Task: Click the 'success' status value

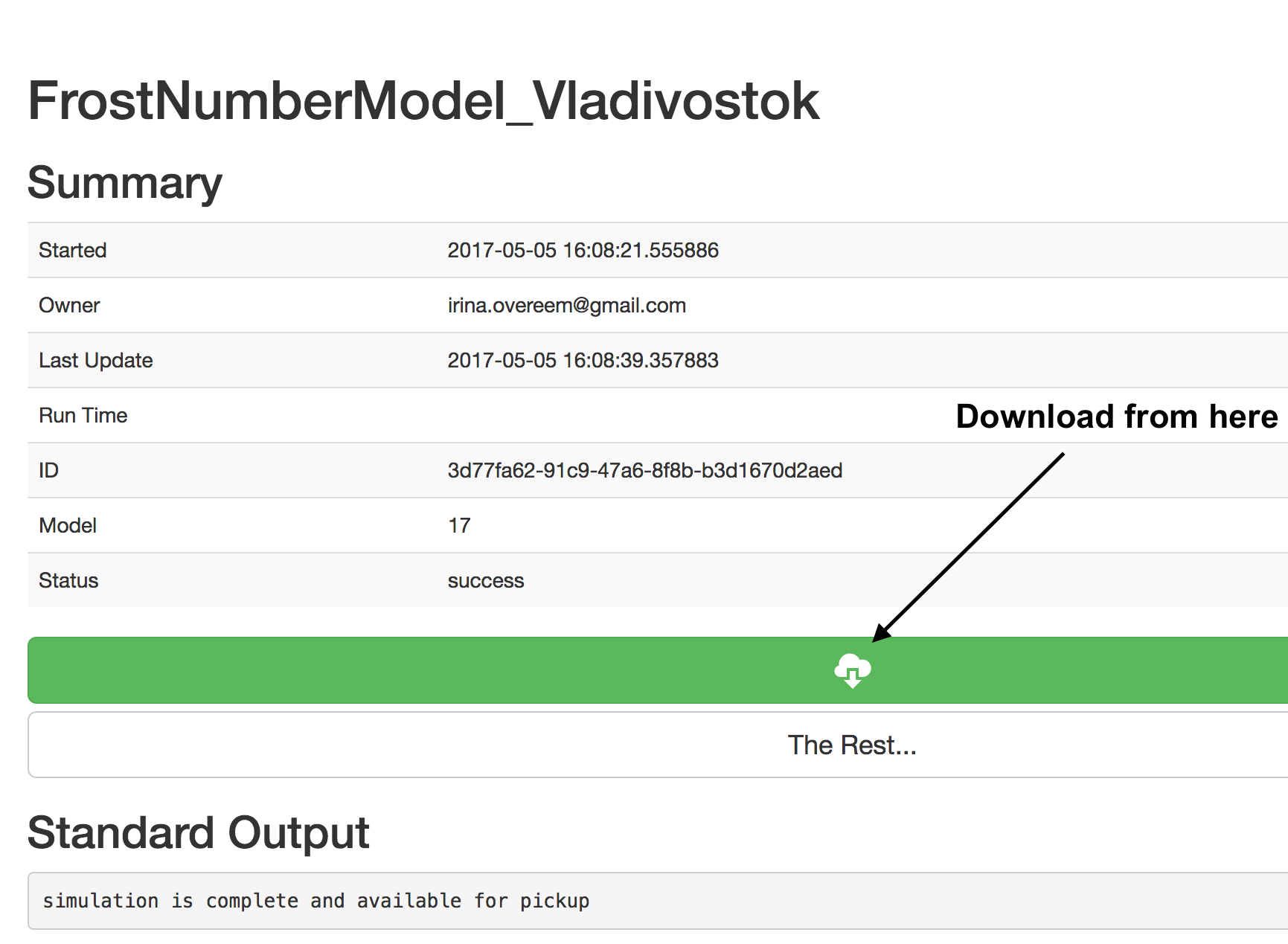Action: tap(485, 580)
